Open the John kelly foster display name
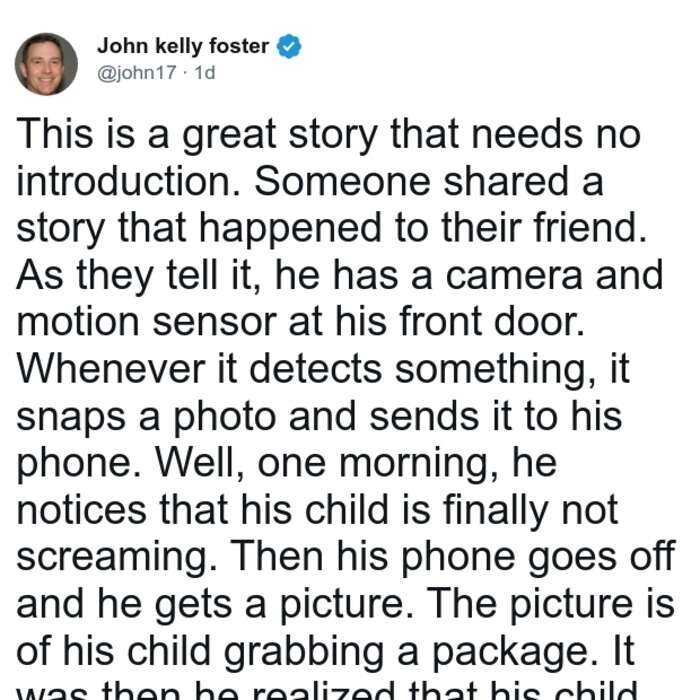Viewport: 700px width, 700px height. click(x=183, y=46)
